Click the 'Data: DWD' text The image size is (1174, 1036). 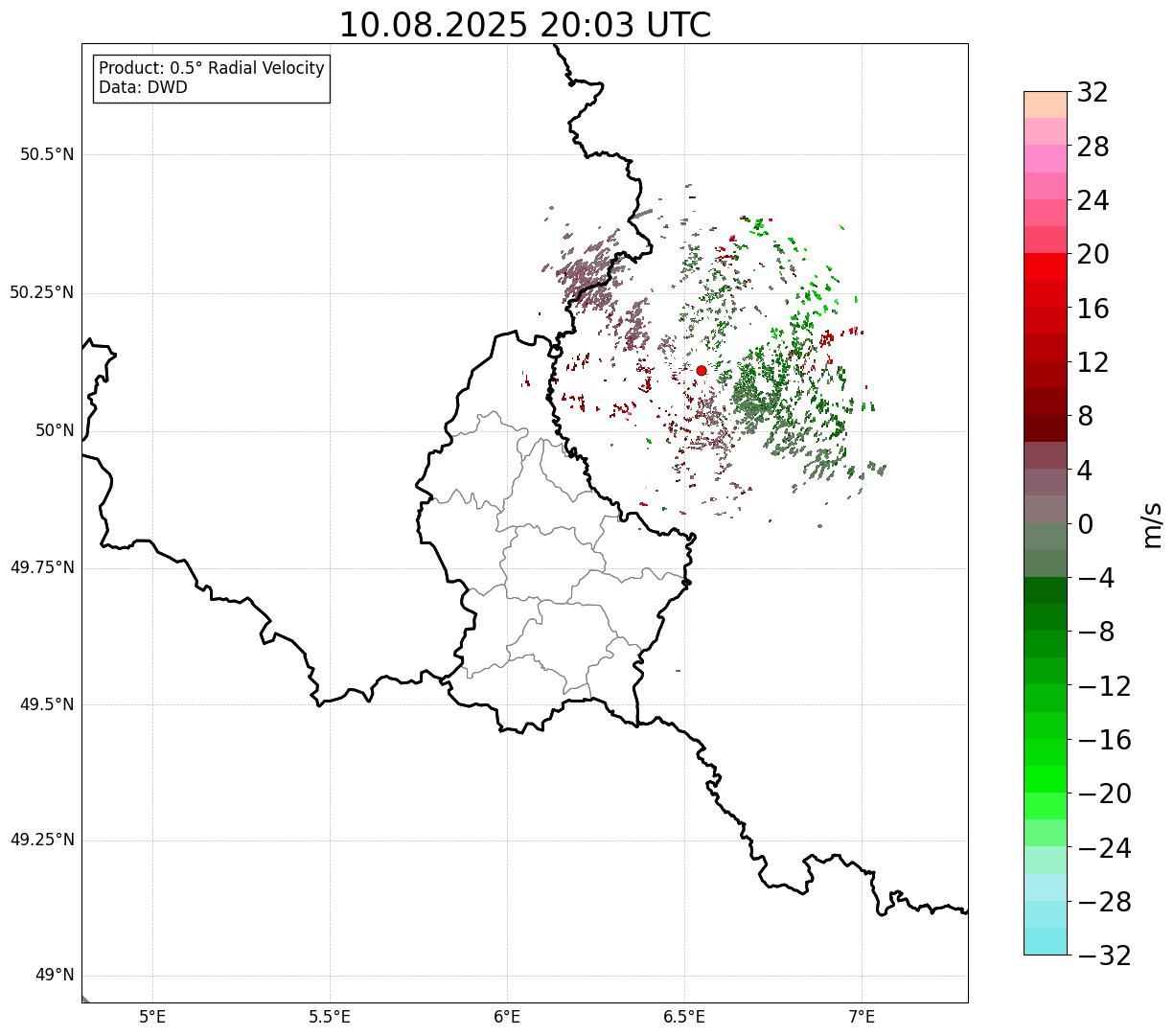point(143,87)
